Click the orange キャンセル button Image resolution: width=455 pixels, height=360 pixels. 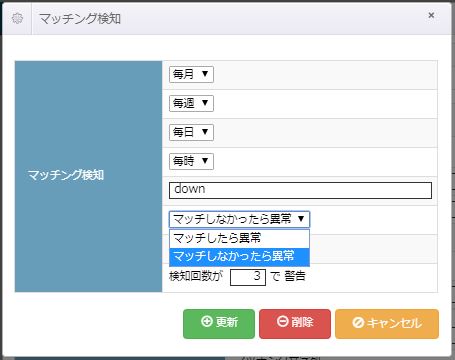tap(387, 324)
